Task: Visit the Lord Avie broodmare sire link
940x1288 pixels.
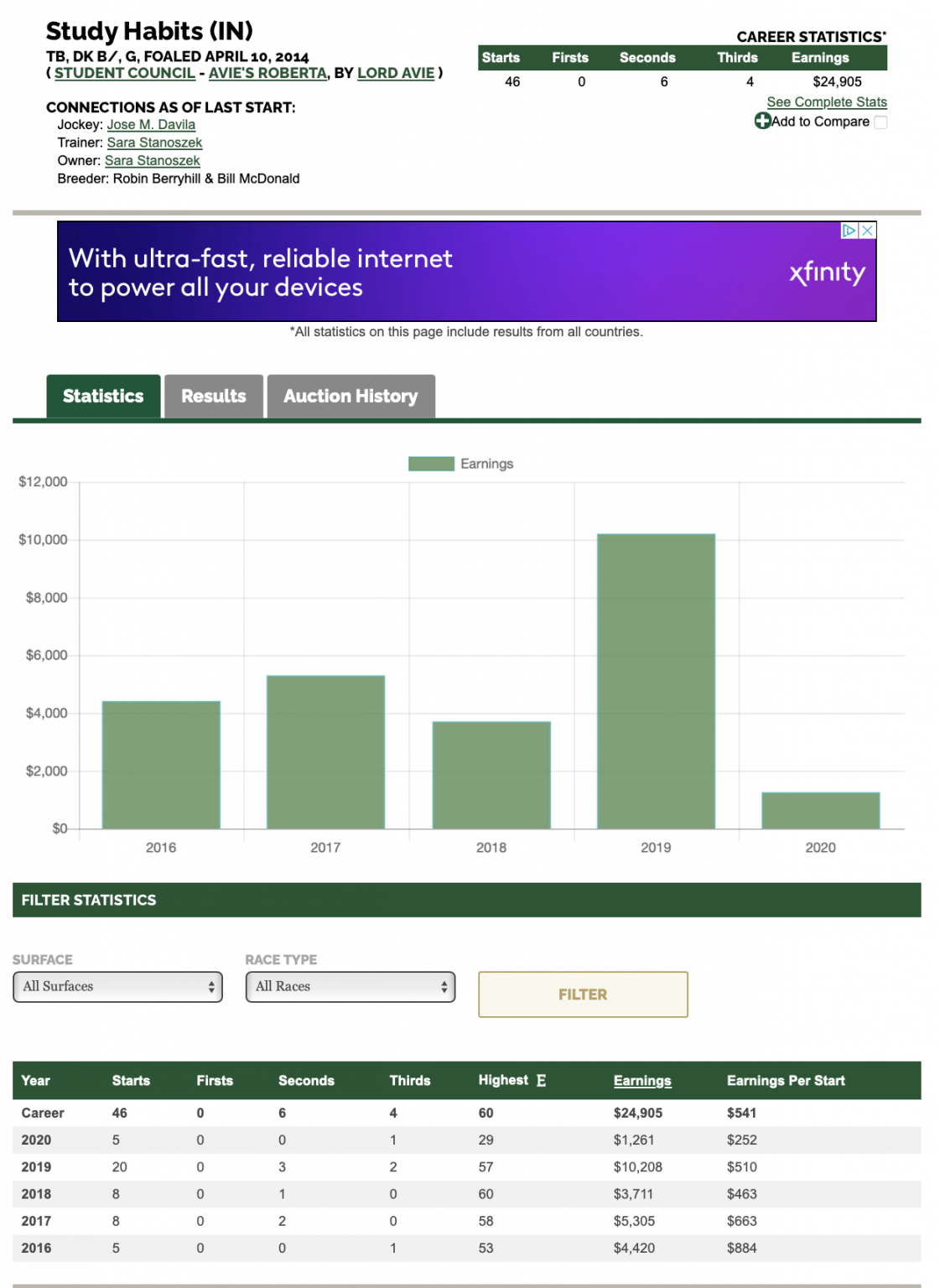Action: pyautogui.click(x=396, y=73)
